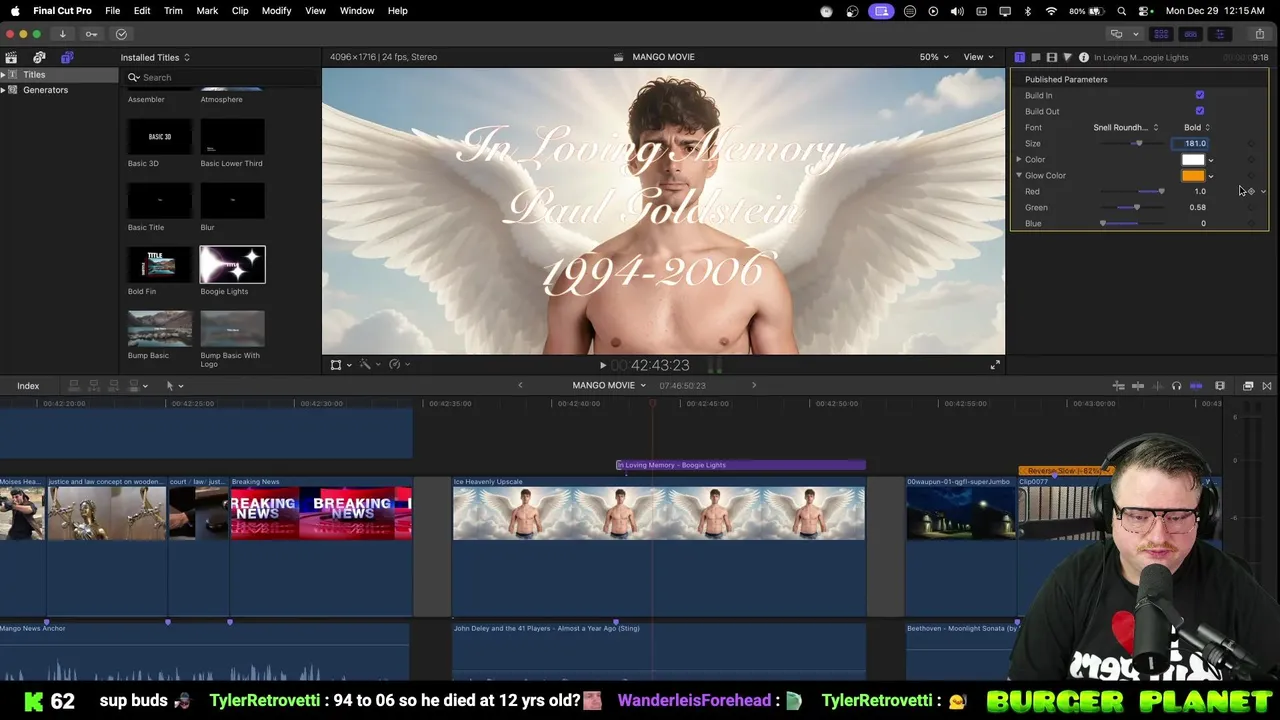Screen dimensions: 1280x720
Task: Open background tasks checkmark icon
Action: coord(121,34)
